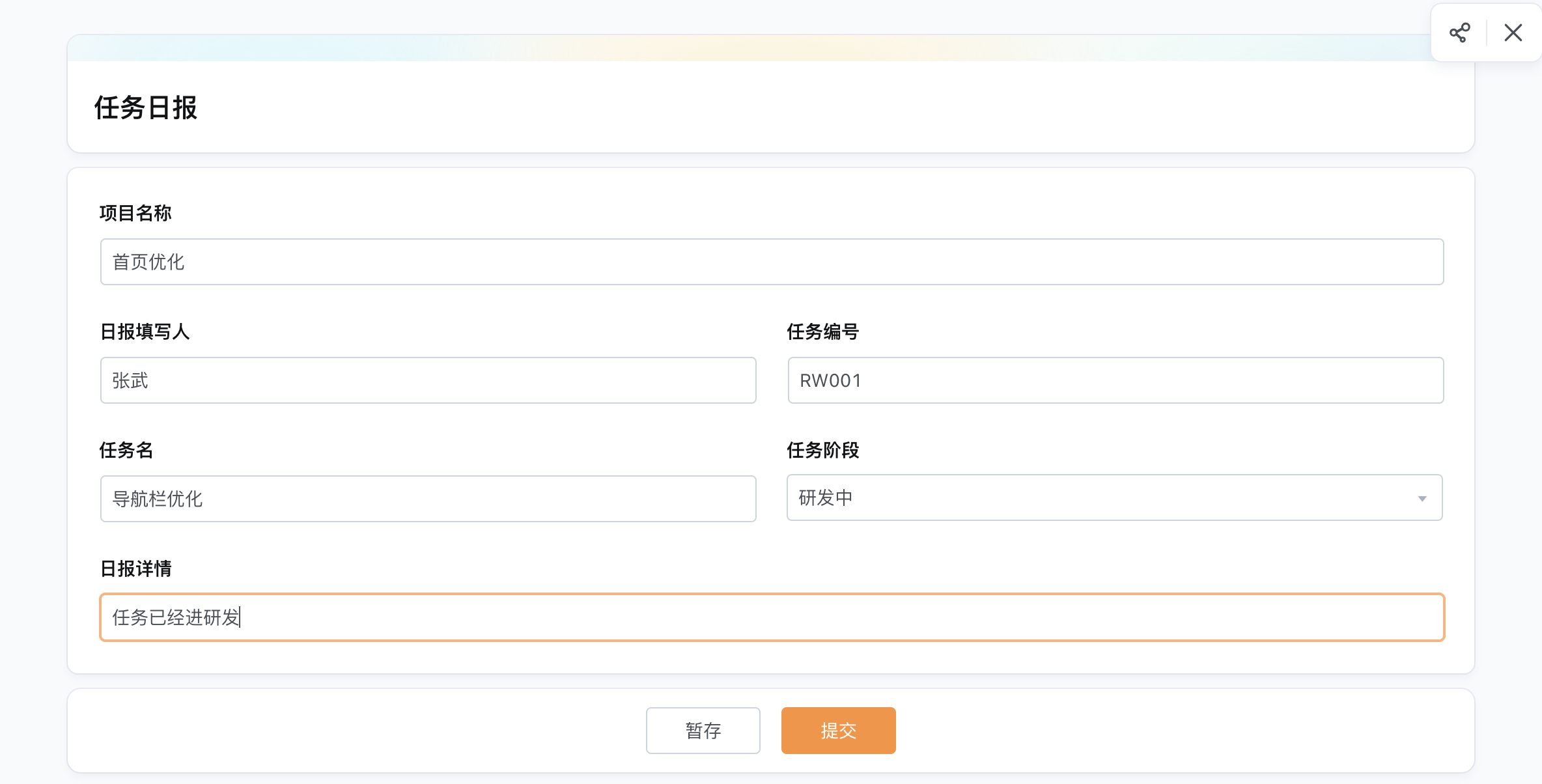Click the 任务日报 heading text
Screen dimensions: 1542x784
[146, 107]
